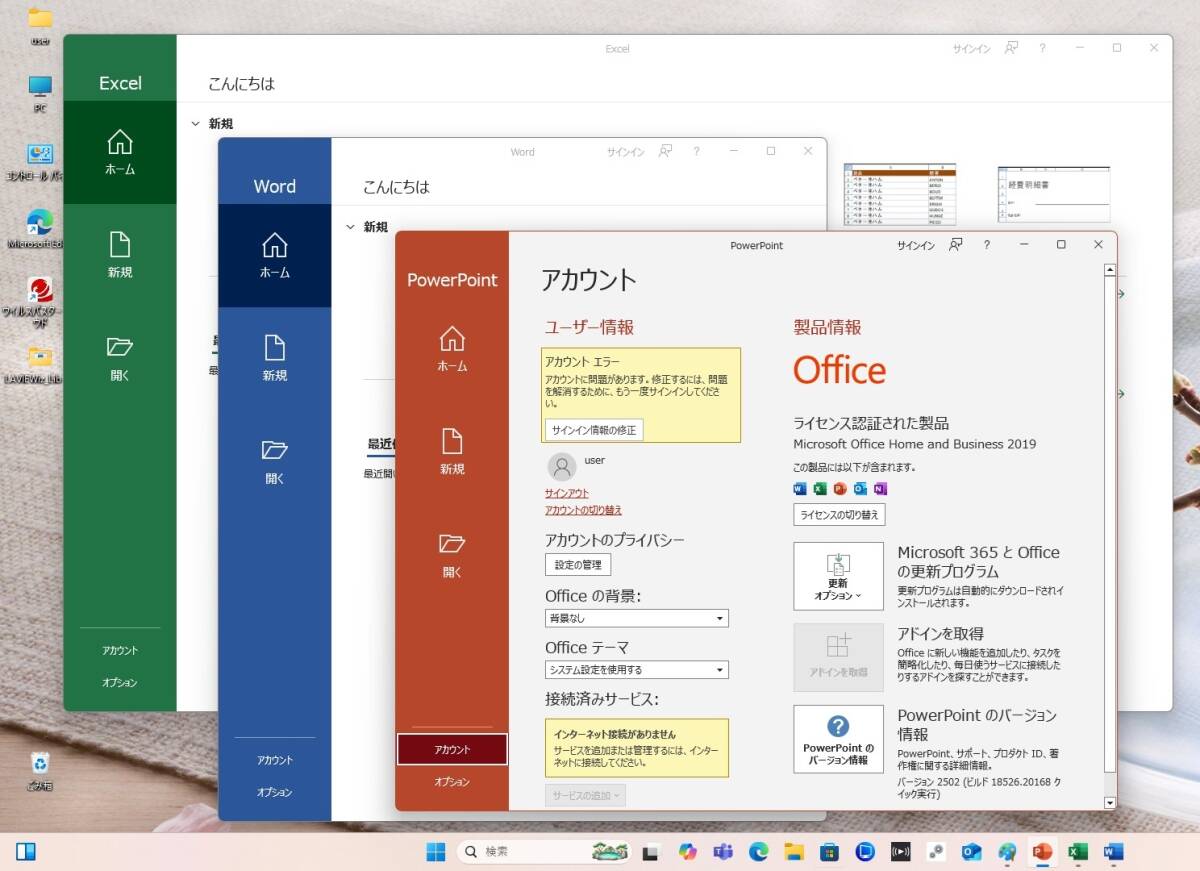Open privacy settings management button
The height and width of the screenshot is (871, 1200).
[x=578, y=565]
